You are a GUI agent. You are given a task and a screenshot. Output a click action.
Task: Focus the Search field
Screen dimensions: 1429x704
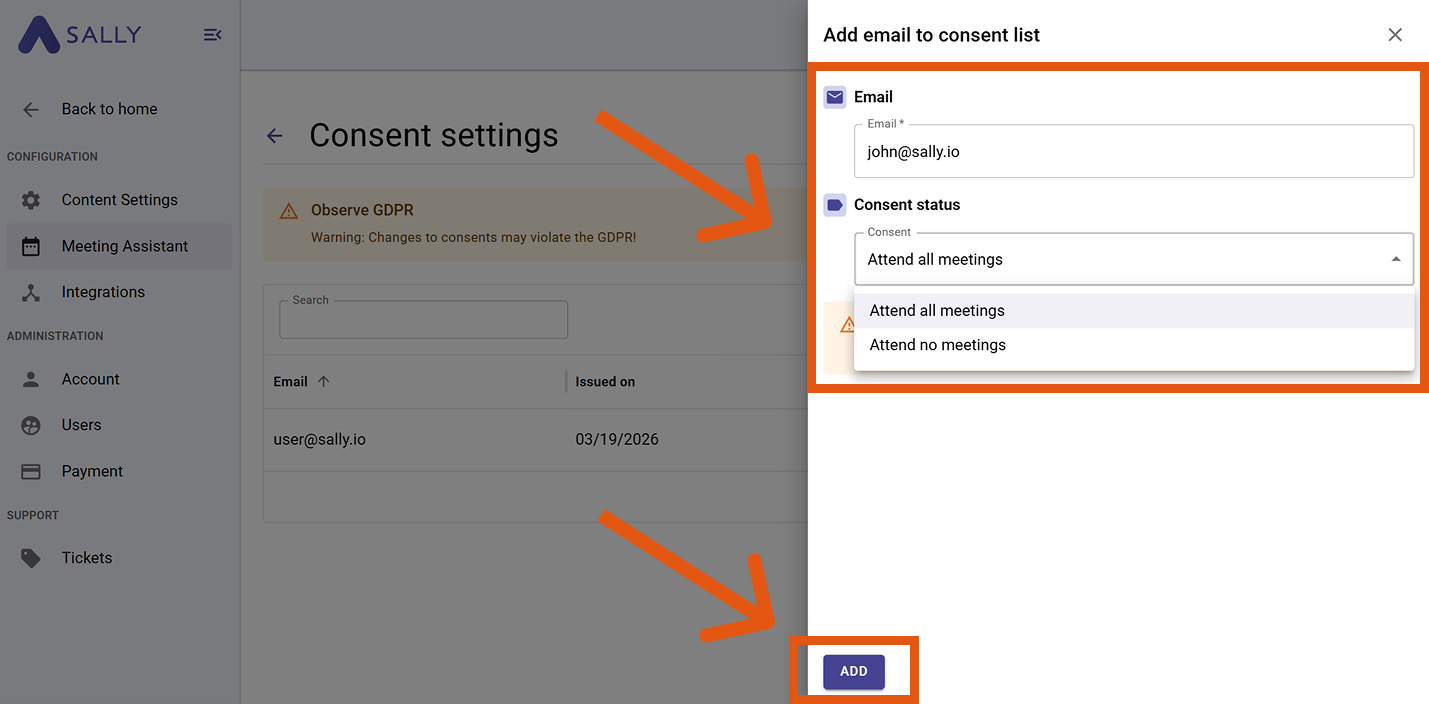pos(423,321)
